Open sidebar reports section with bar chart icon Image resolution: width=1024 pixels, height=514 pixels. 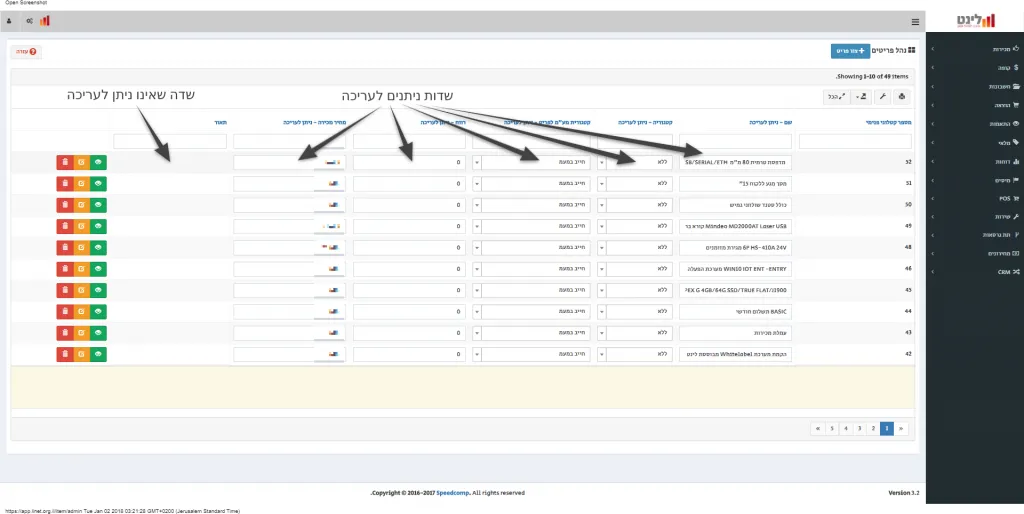coord(975,161)
